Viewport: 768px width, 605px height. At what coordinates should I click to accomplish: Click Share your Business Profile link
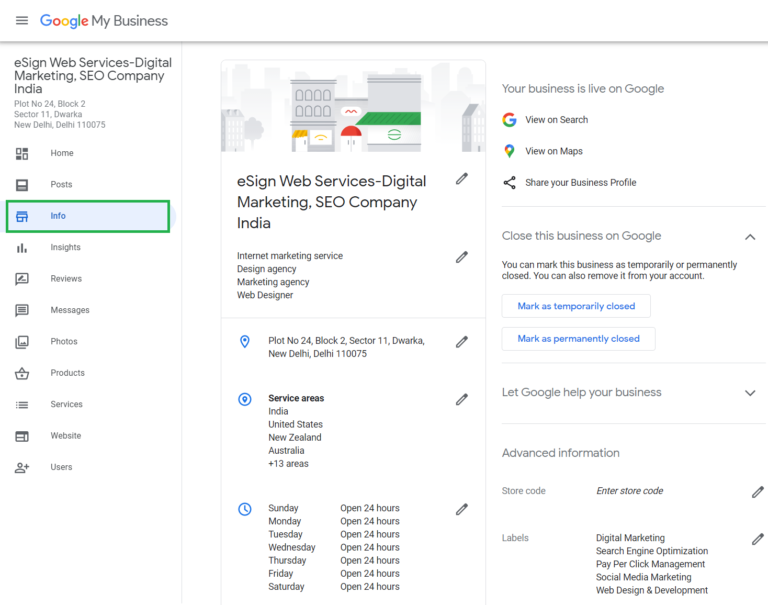point(580,183)
